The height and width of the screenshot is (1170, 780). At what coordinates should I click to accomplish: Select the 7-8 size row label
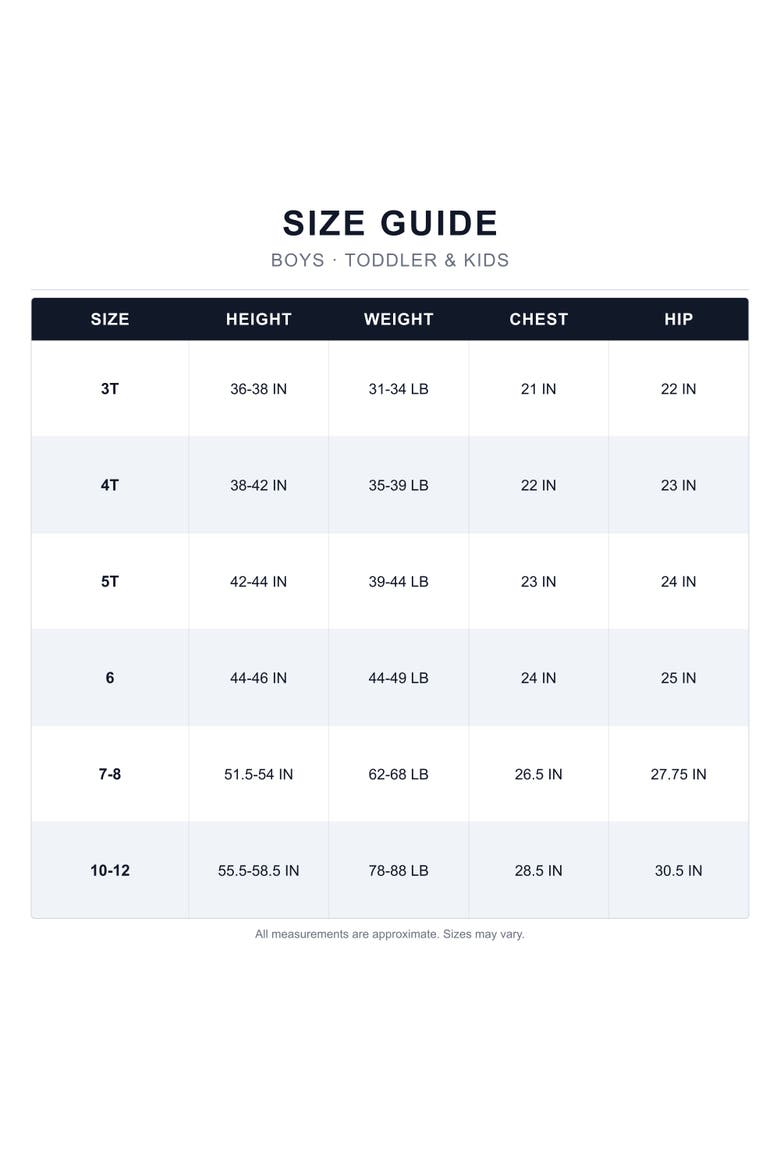pos(110,774)
